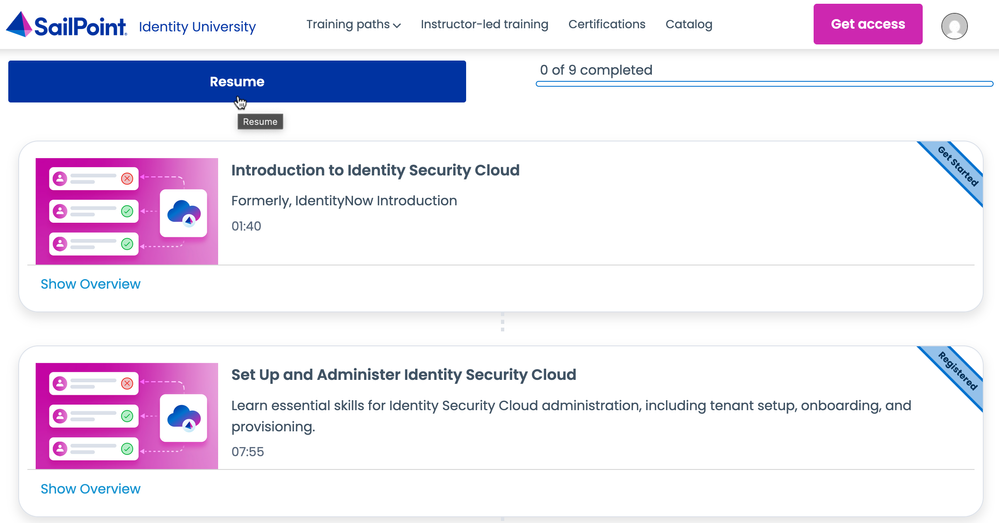Screen dimensions: 999x523
Task: Expand the Training paths dropdown
Action: (353, 25)
